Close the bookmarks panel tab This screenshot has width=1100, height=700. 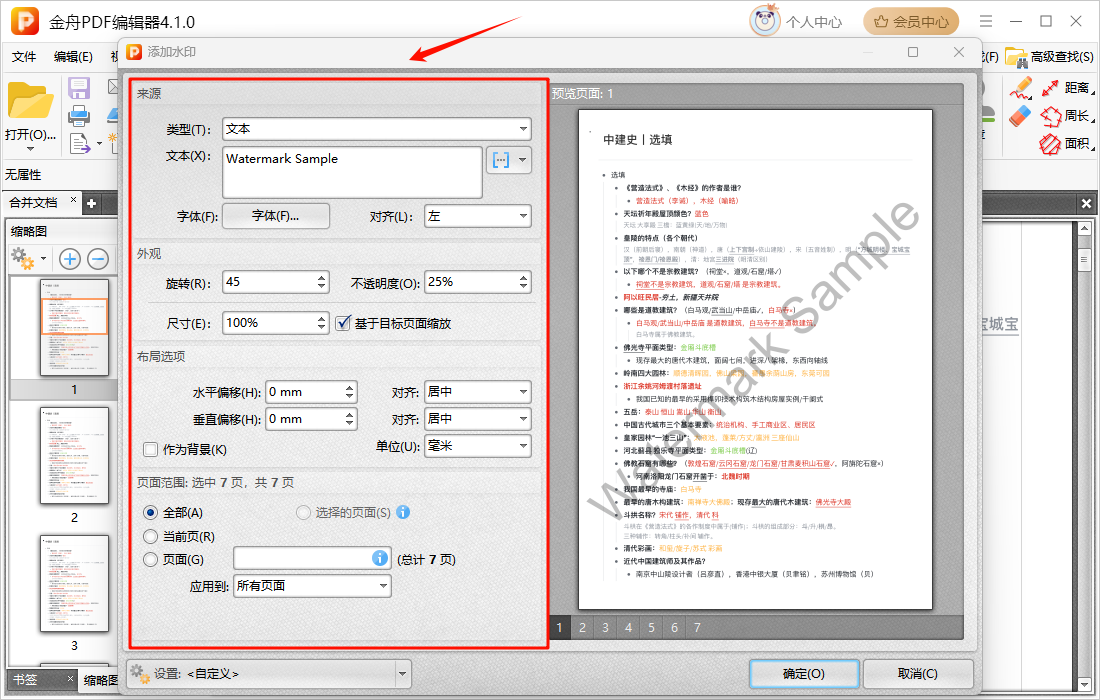[70, 678]
